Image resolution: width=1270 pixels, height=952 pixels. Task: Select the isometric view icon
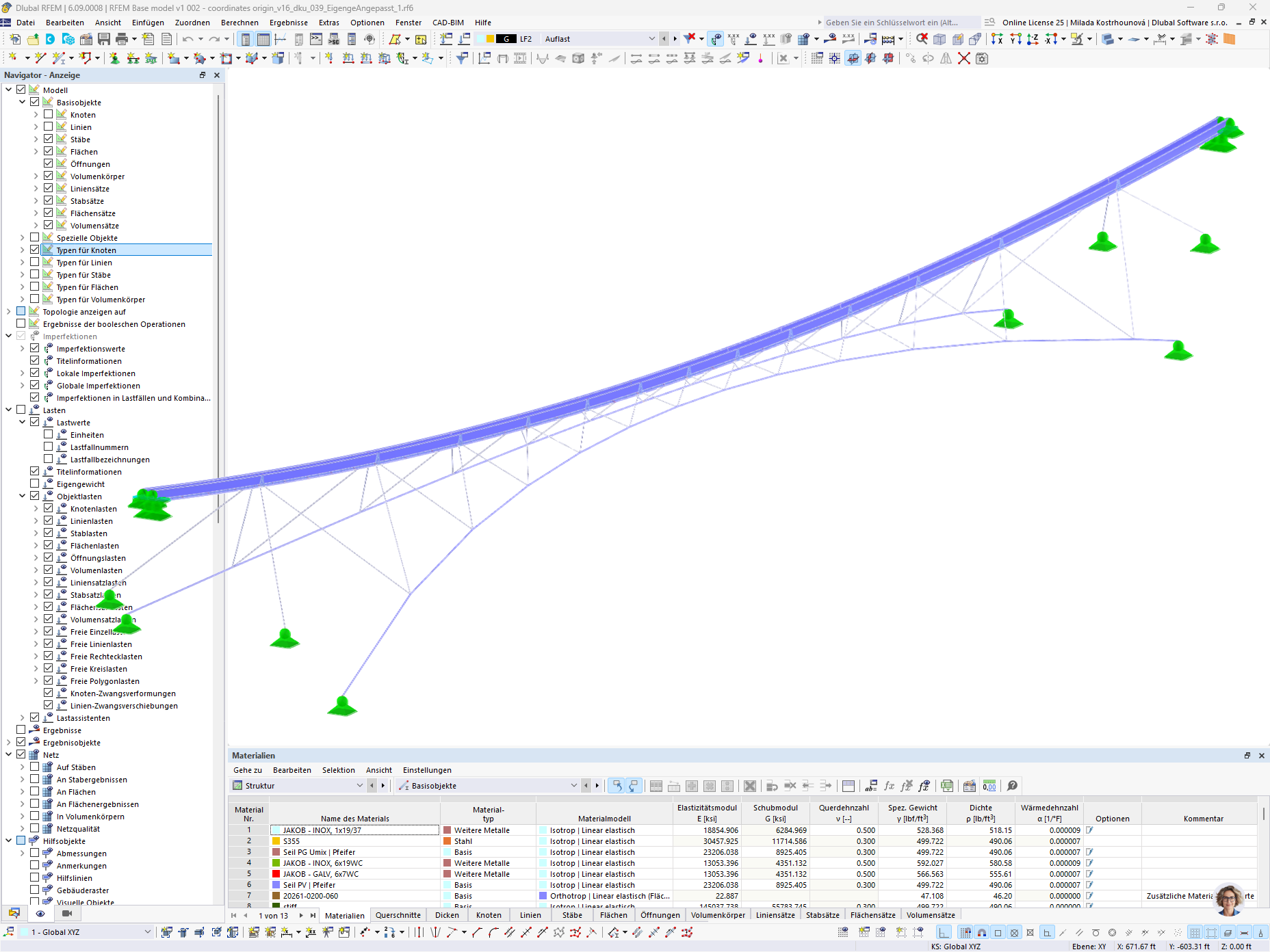939,39
